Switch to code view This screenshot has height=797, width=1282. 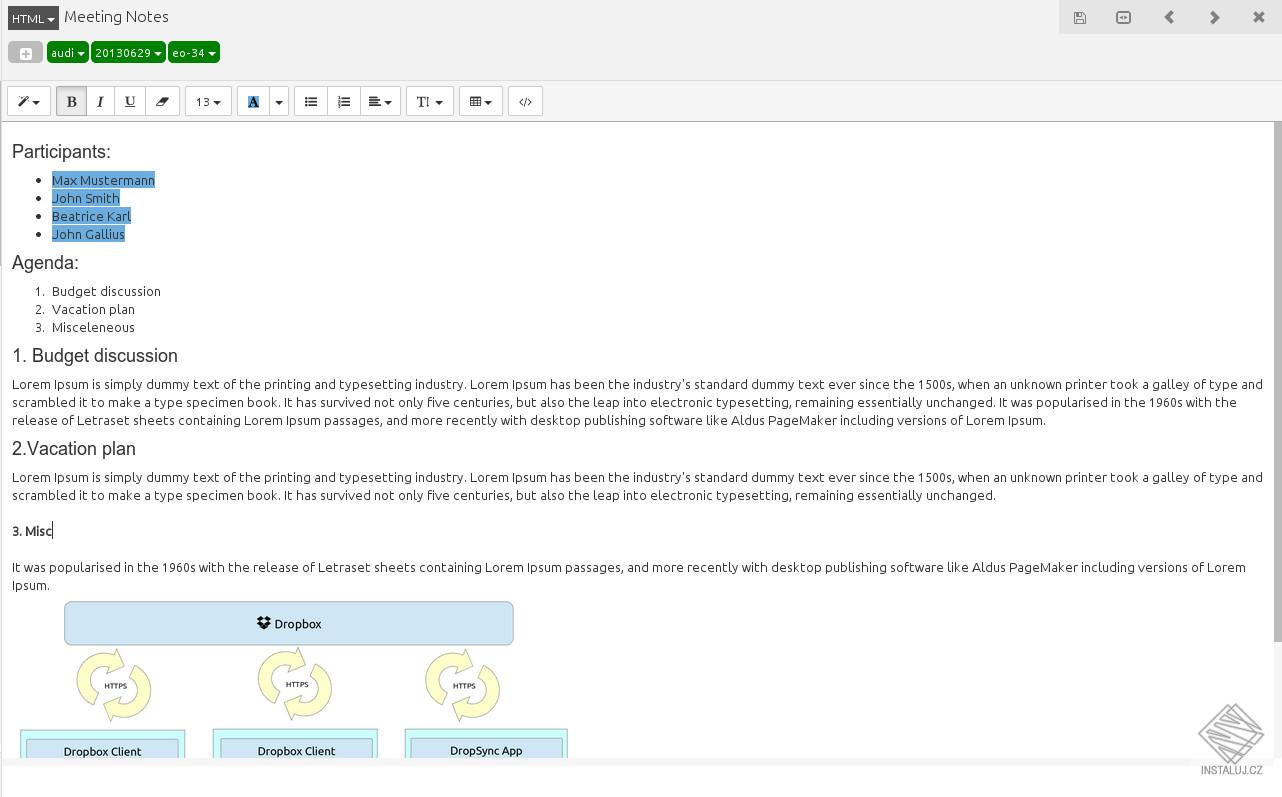(525, 101)
